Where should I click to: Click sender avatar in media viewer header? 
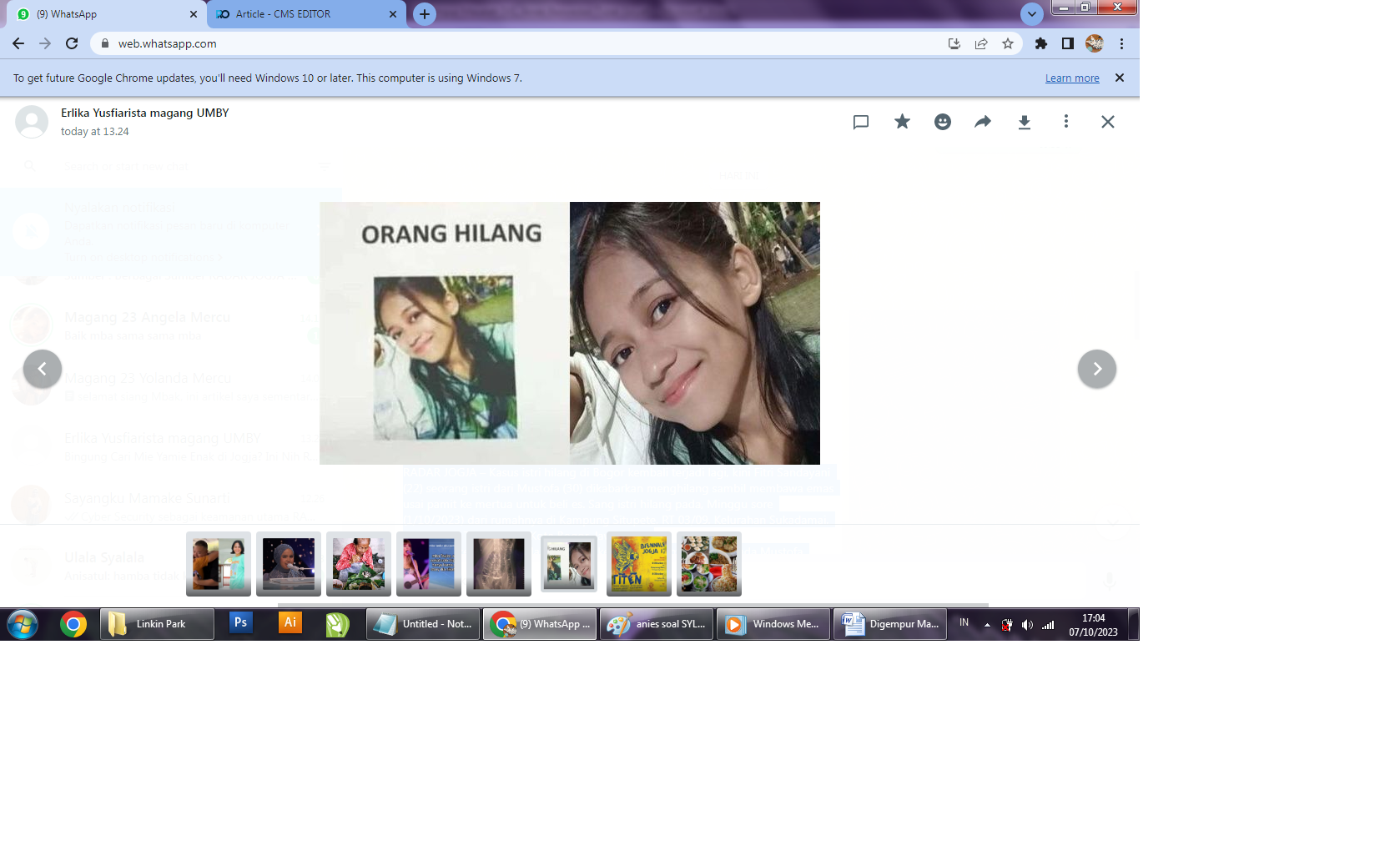32,122
